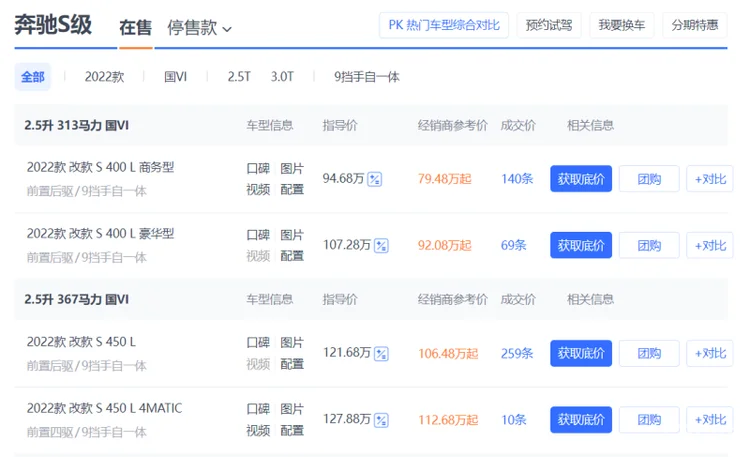This screenshot has width=750, height=457.
Task: Click the 我要换车 button
Action: pyautogui.click(x=622, y=25)
